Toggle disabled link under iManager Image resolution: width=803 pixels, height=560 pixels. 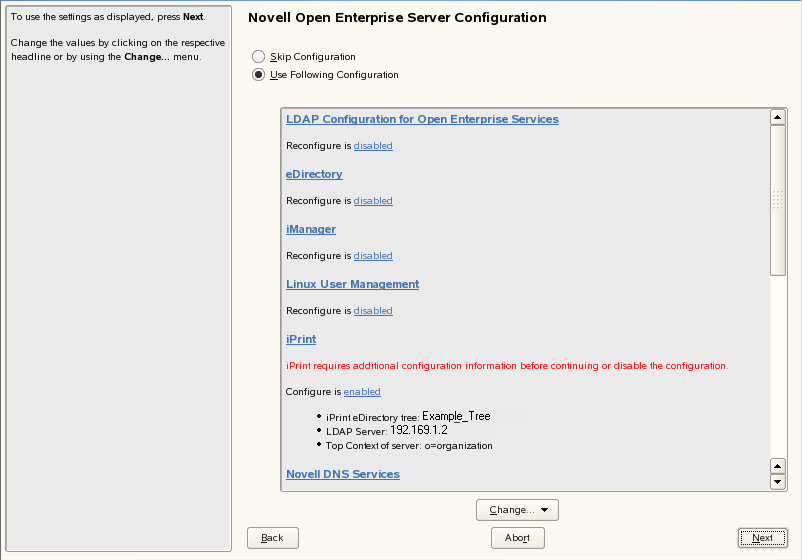373,256
